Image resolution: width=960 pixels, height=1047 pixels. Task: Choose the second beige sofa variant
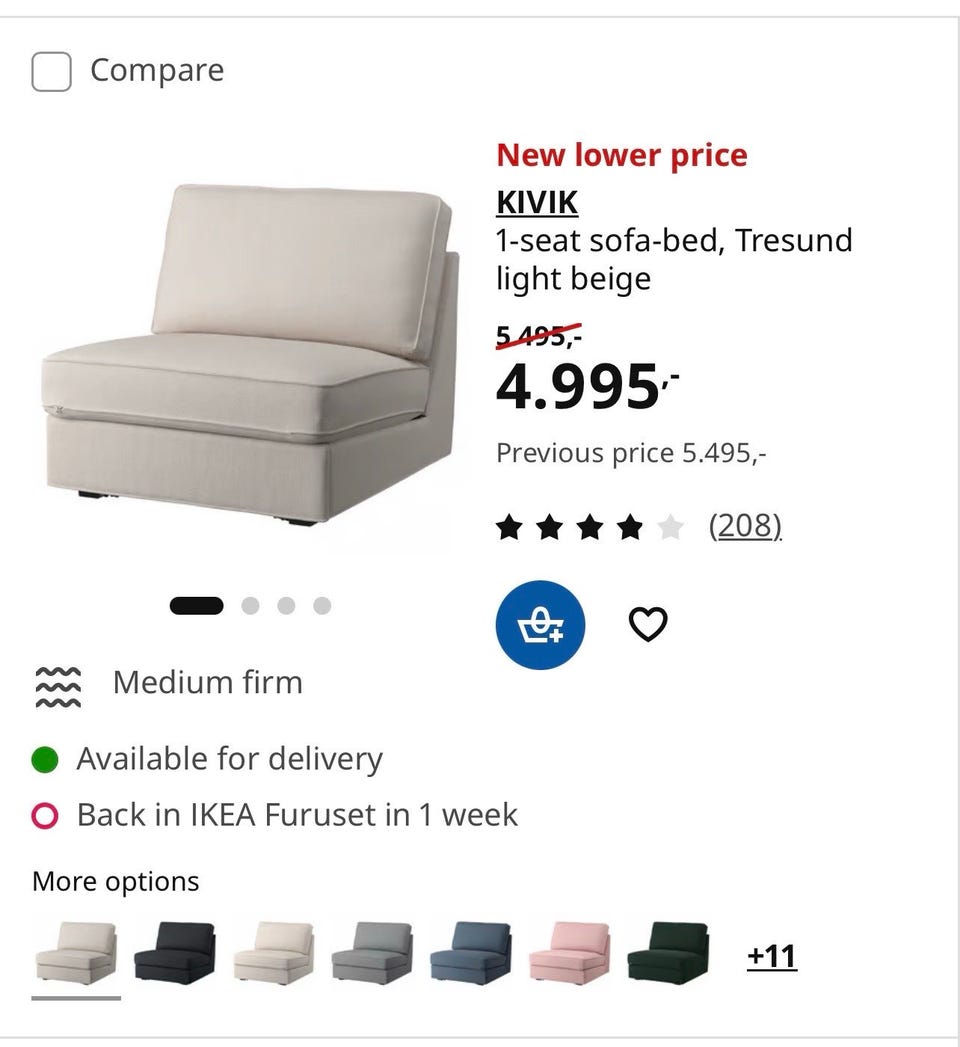tap(274, 953)
